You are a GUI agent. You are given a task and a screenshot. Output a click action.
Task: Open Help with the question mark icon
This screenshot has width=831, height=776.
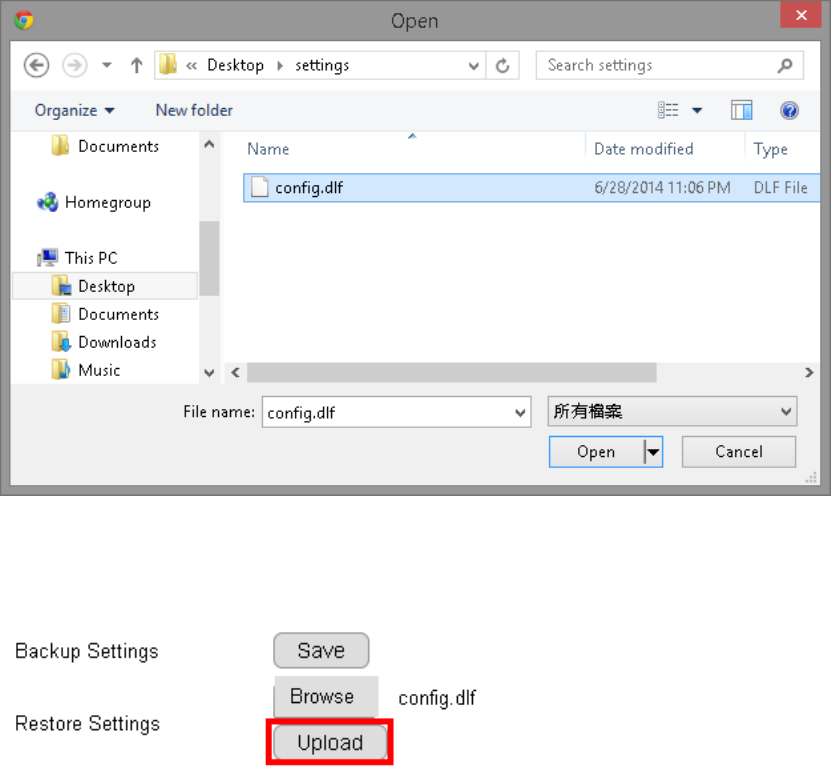point(789,110)
